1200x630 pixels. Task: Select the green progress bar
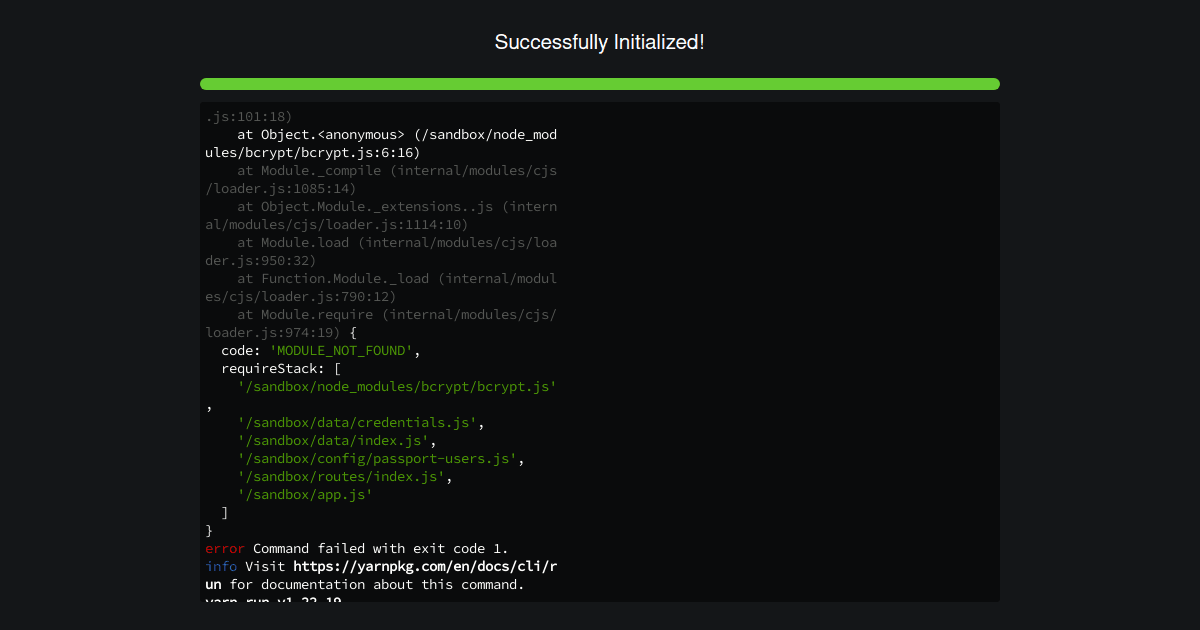[599, 84]
